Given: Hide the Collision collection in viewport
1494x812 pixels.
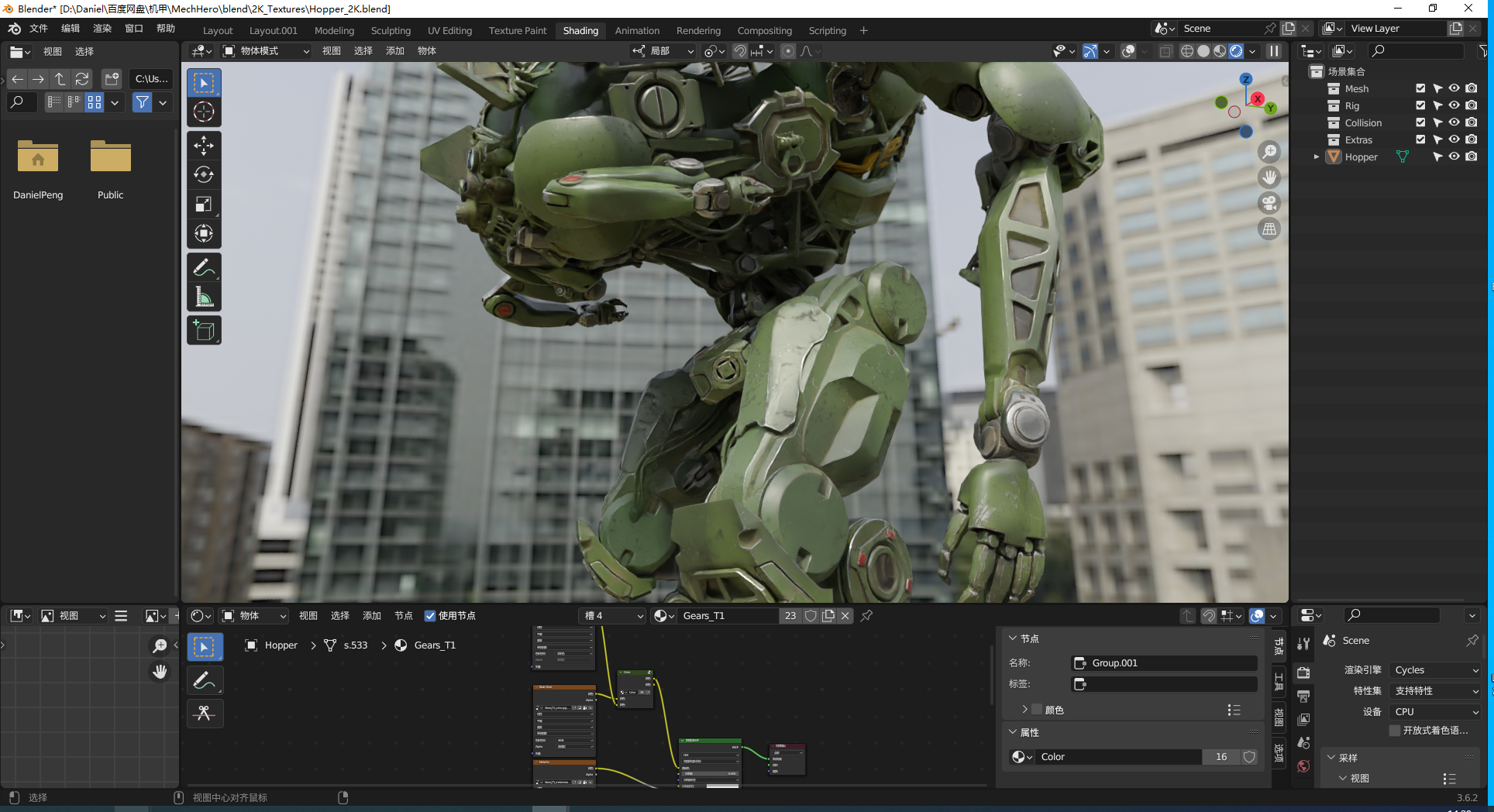Looking at the screenshot, I should point(1454,122).
